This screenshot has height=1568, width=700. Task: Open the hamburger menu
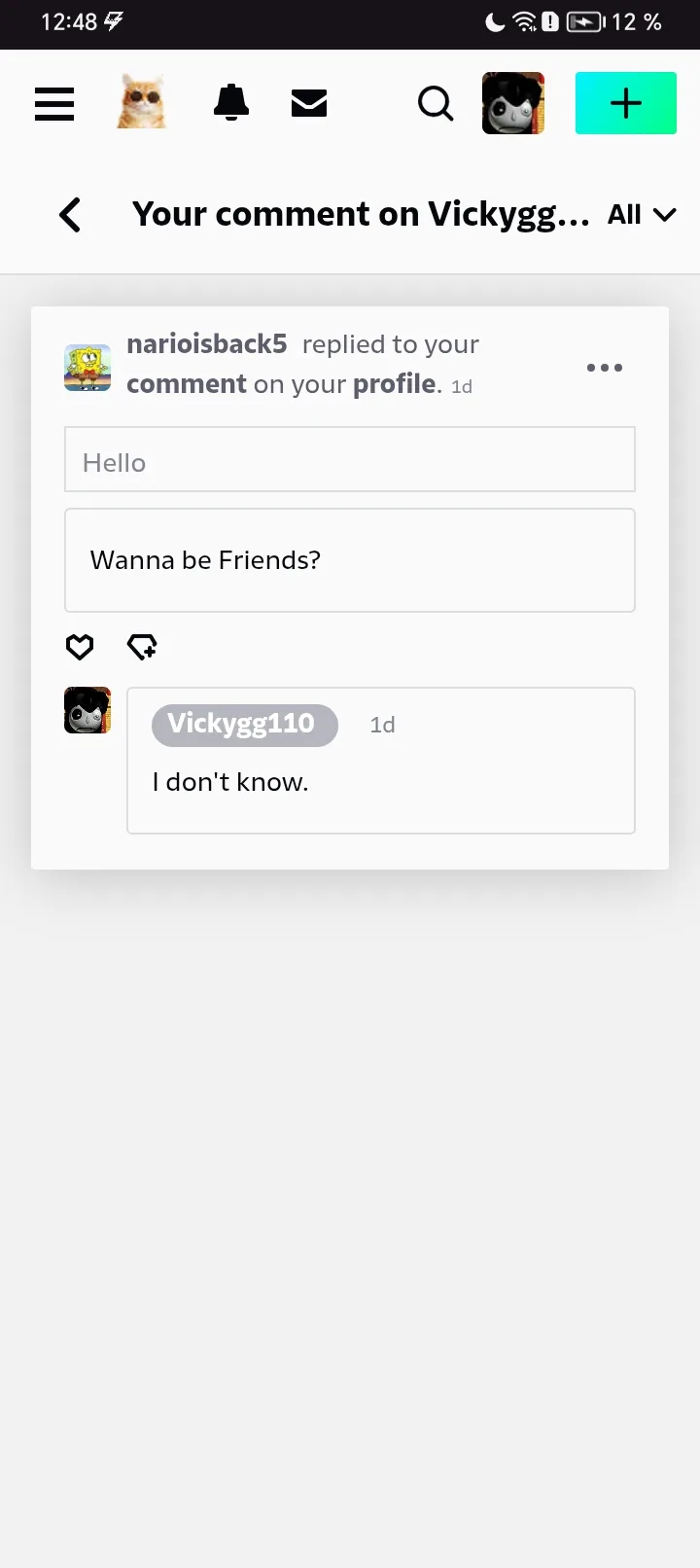point(54,103)
